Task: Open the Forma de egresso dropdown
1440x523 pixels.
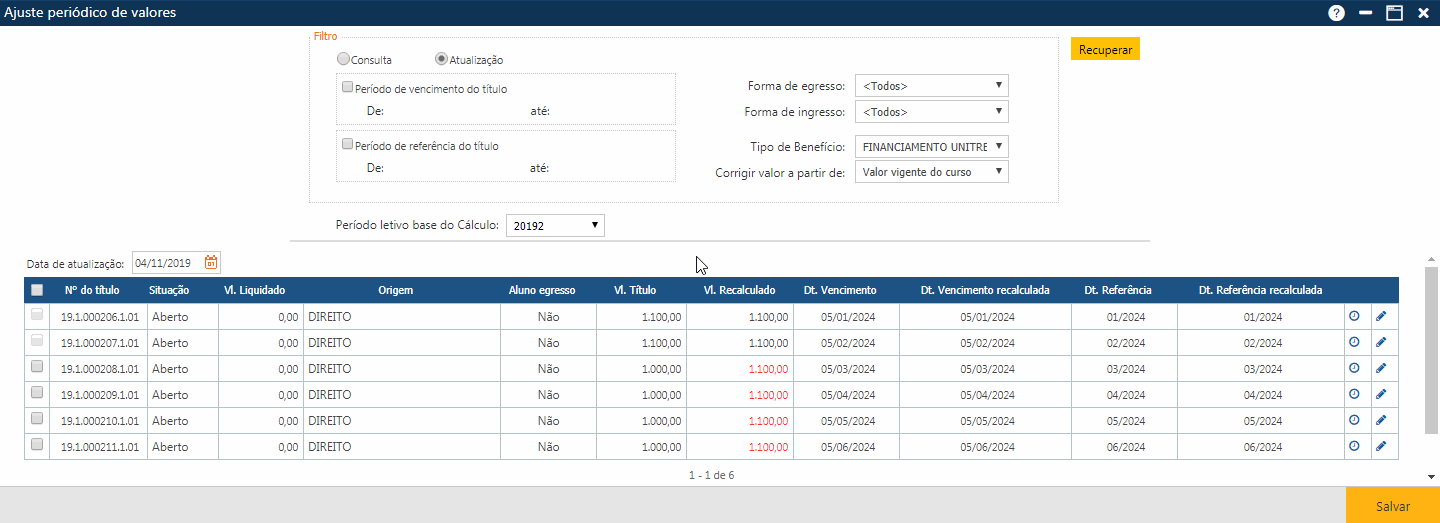Action: coord(931,86)
